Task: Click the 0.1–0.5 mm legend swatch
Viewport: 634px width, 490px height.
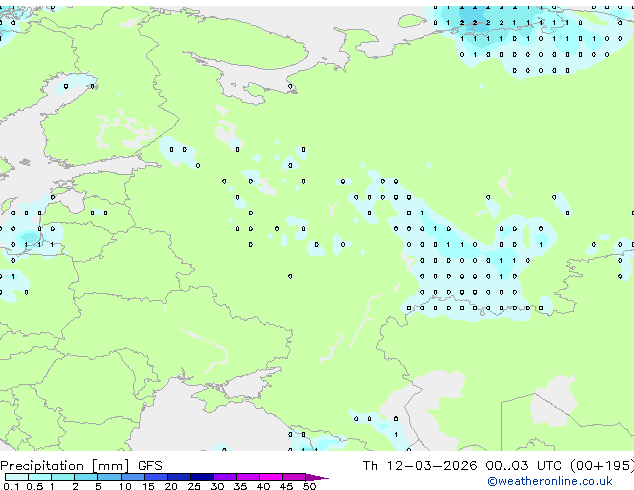Action: coord(17,477)
